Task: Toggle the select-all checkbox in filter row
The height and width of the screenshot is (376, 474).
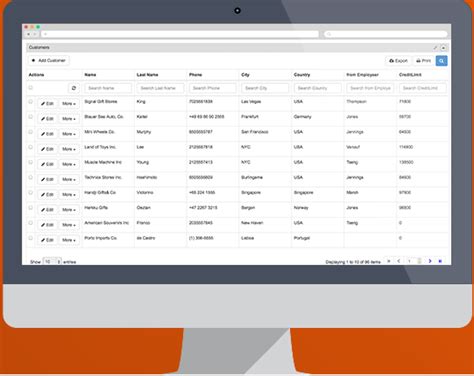Action: [x=31, y=88]
